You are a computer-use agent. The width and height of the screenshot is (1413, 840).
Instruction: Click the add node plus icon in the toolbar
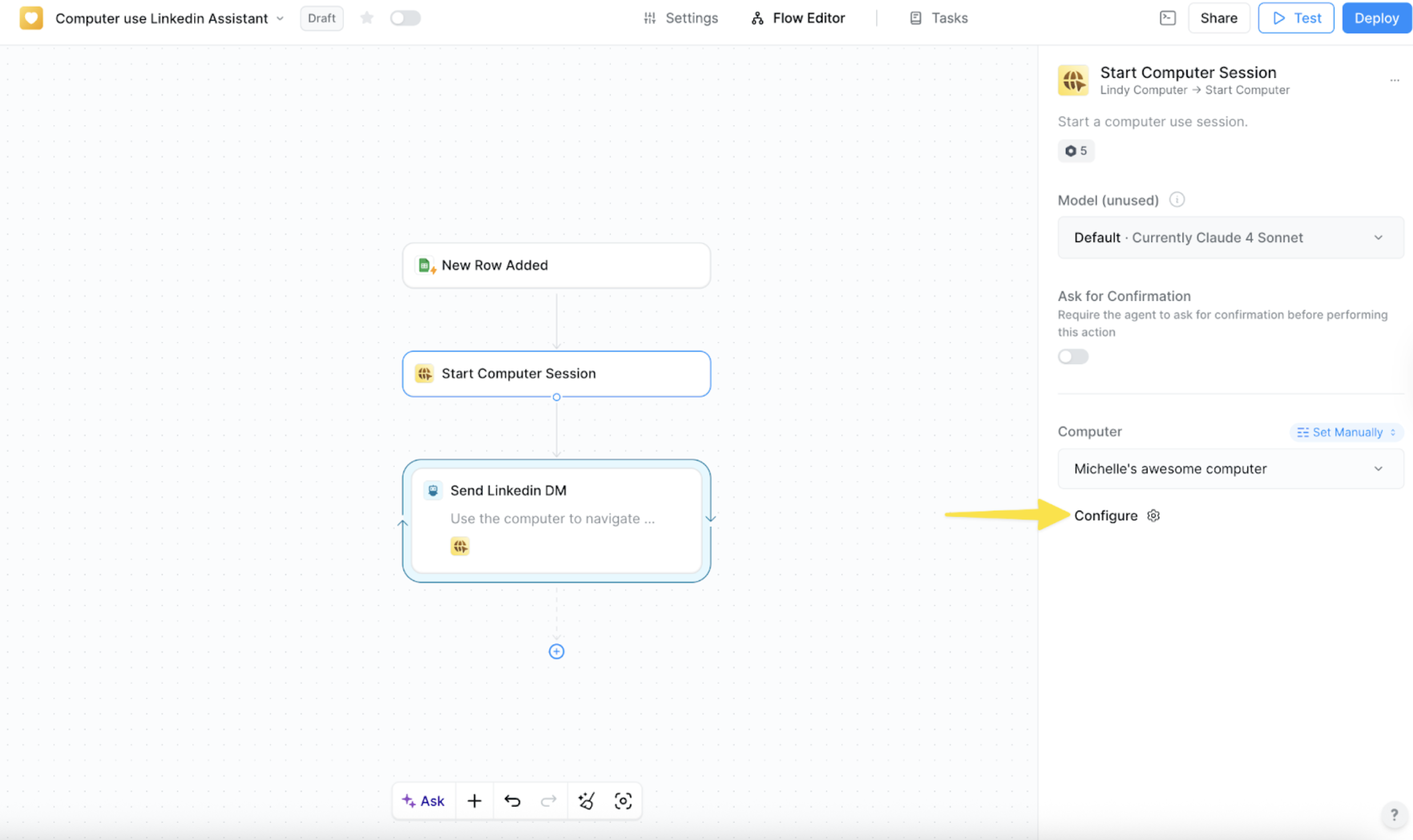point(474,800)
